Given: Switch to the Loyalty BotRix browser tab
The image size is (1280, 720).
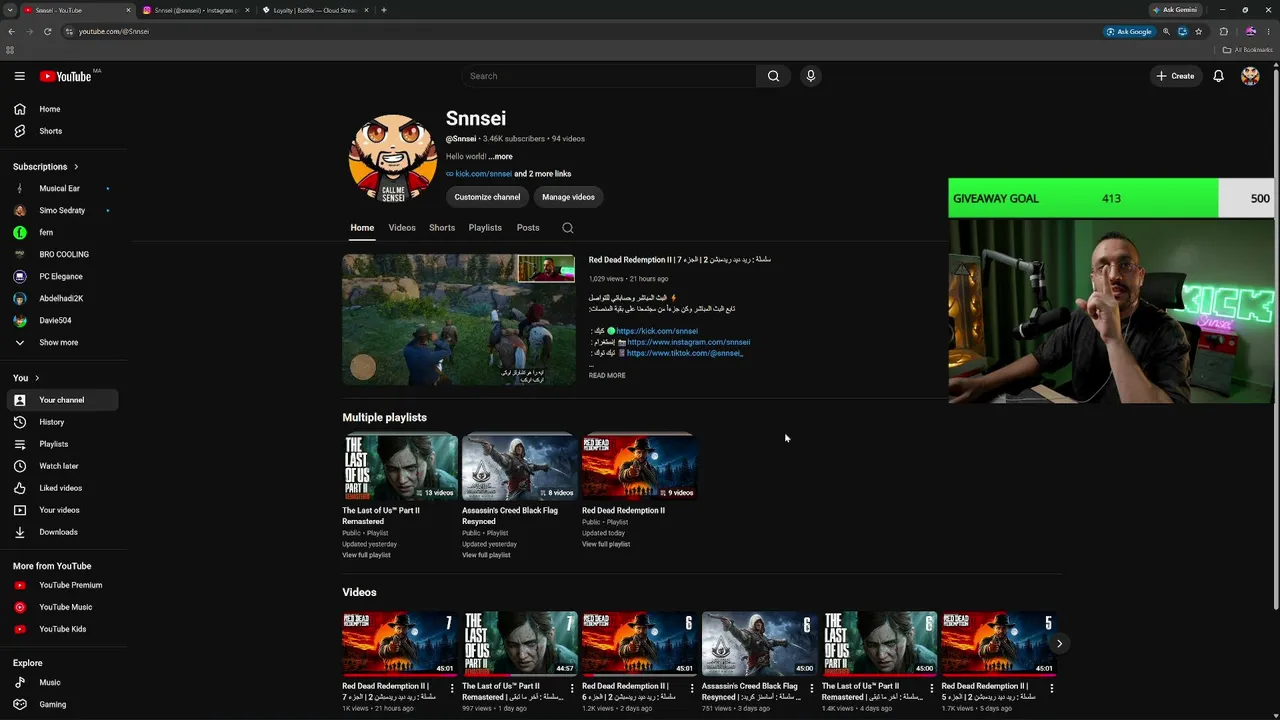Looking at the screenshot, I should pos(315,10).
